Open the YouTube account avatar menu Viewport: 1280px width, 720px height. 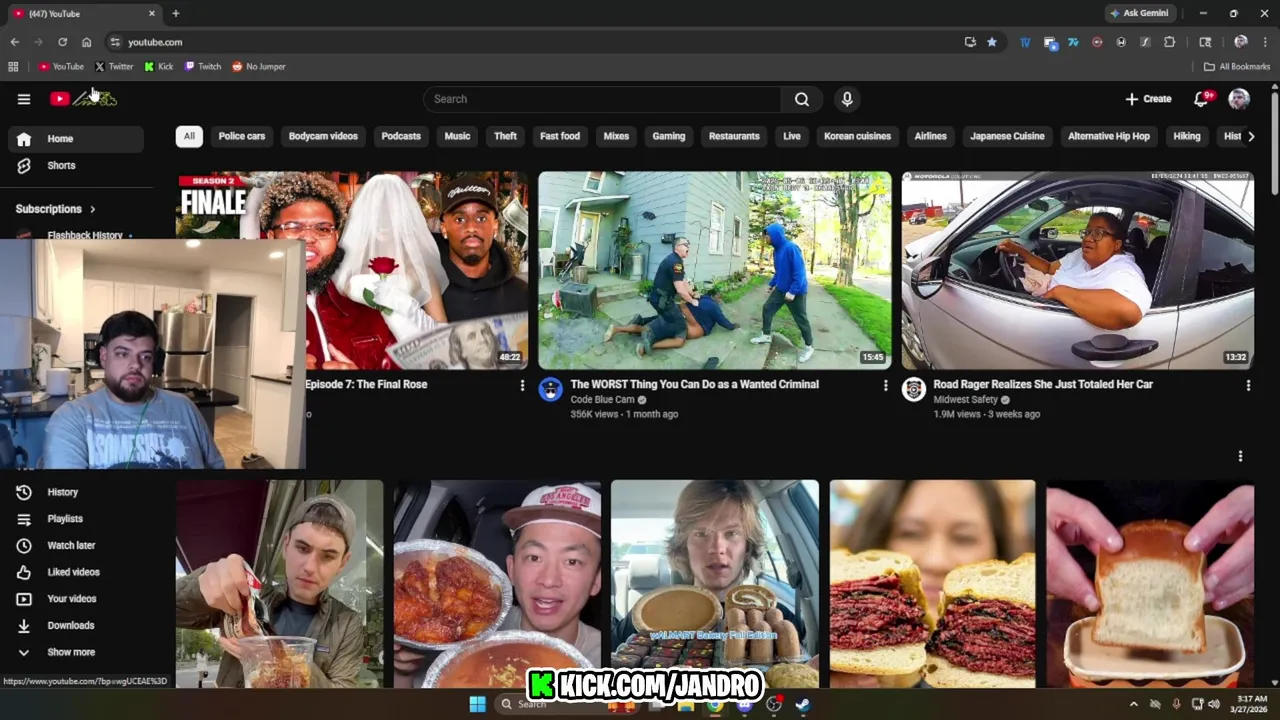tap(1239, 99)
